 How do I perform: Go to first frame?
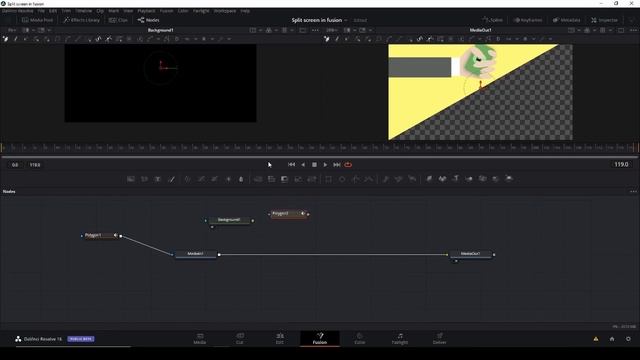[291, 165]
